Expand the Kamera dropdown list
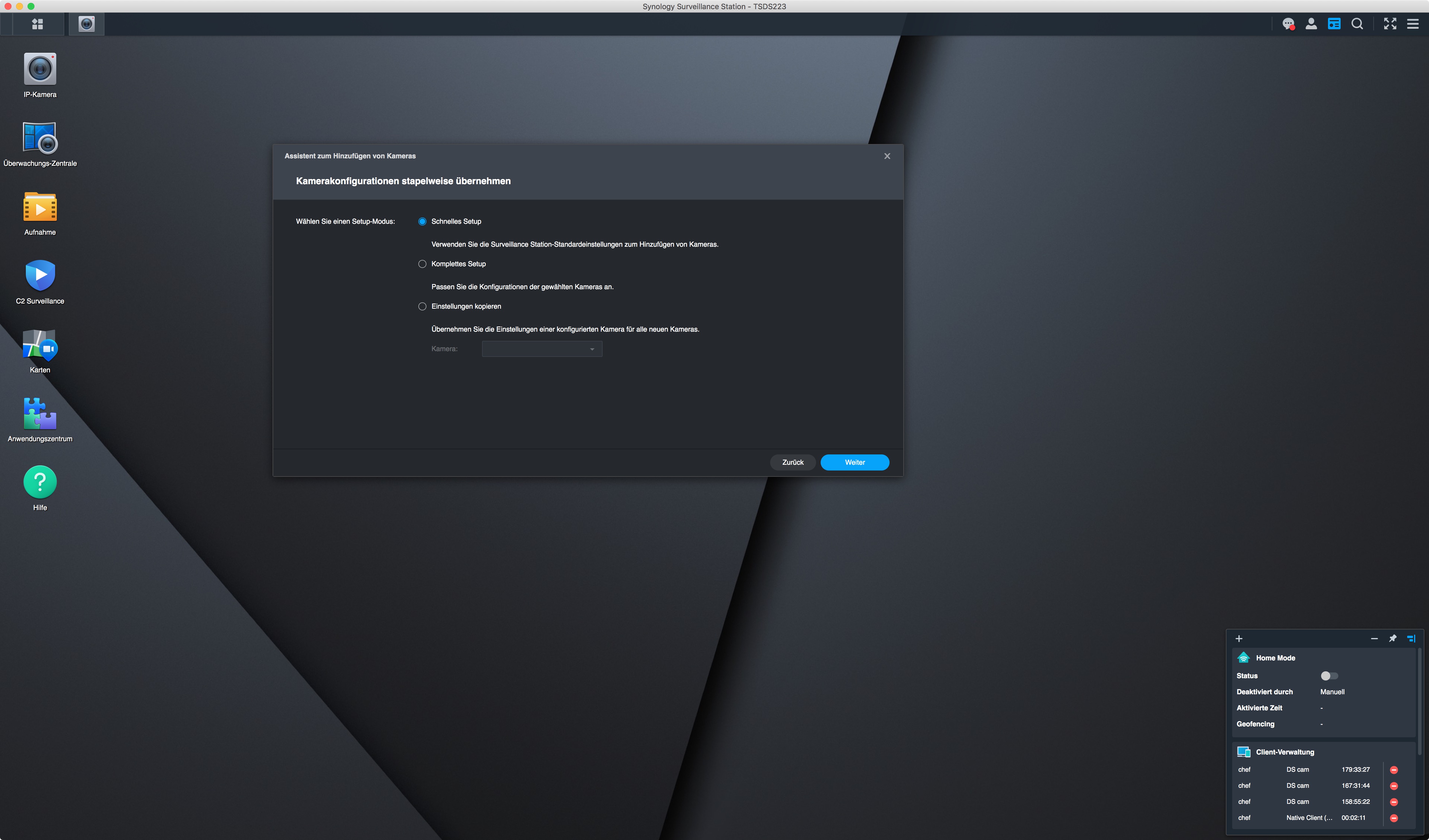Viewport: 1429px width, 840px height. click(x=542, y=349)
